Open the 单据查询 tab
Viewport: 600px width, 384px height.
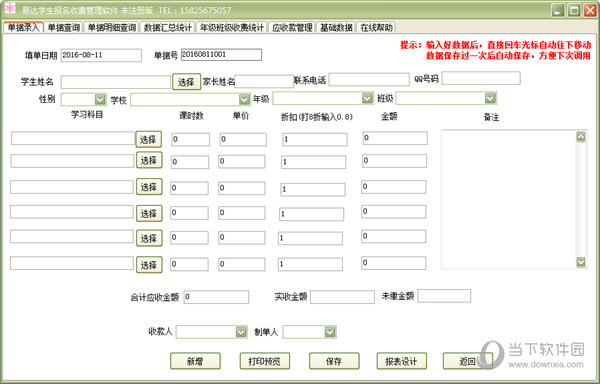64,27
